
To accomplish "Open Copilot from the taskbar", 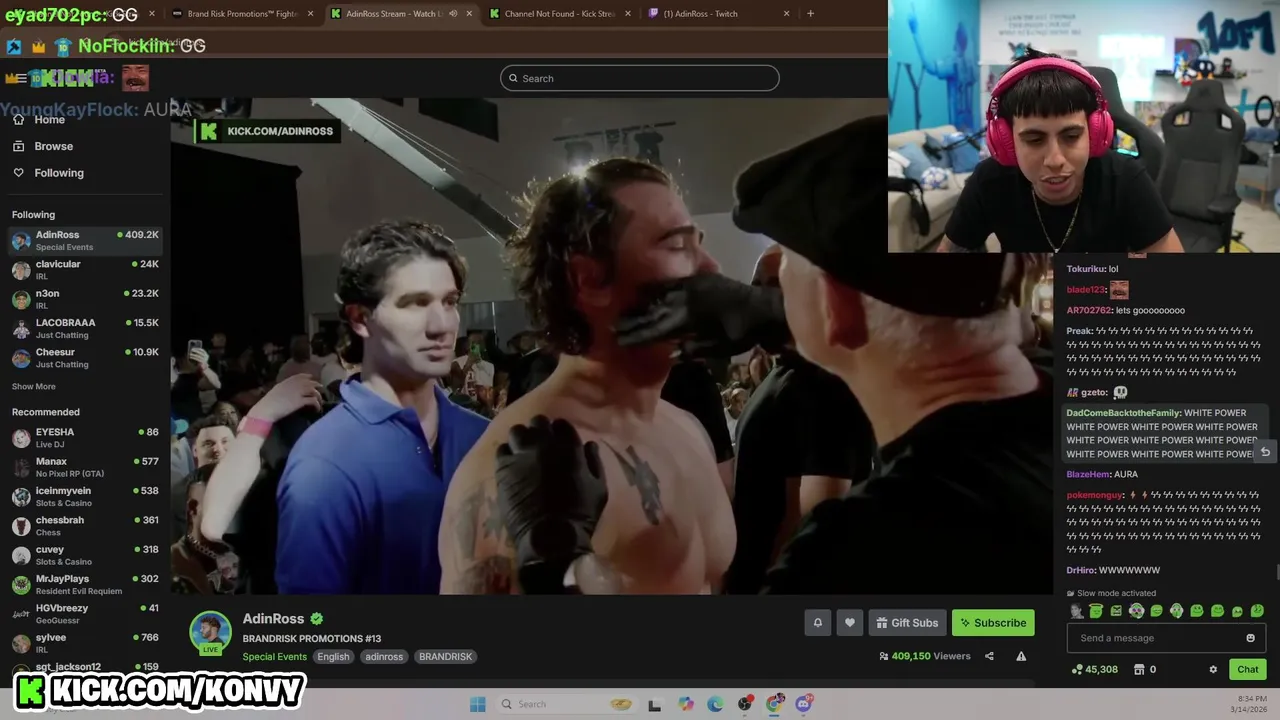I will click(685, 704).
